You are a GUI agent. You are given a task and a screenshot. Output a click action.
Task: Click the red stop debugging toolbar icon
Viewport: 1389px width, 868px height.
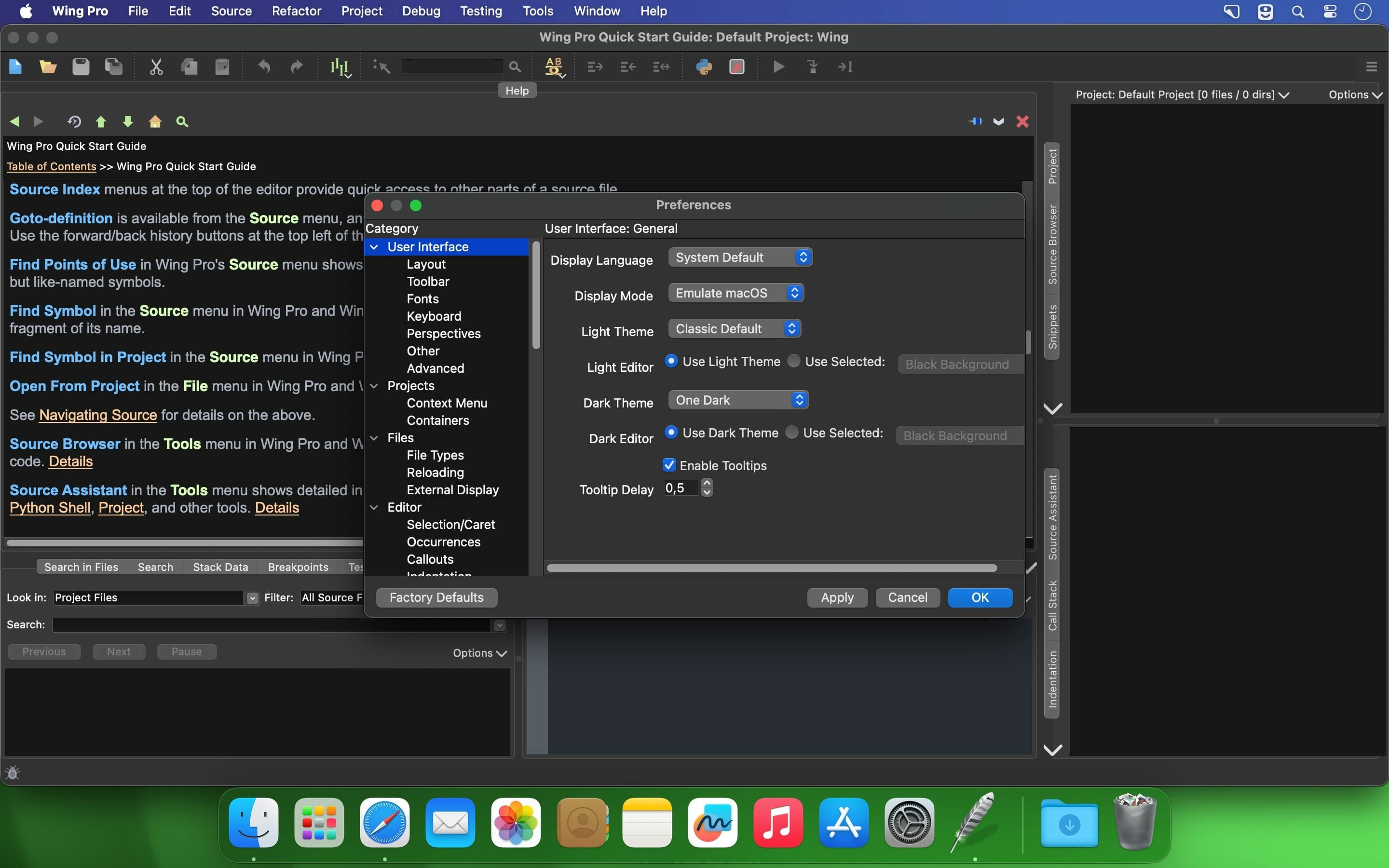[x=737, y=67]
